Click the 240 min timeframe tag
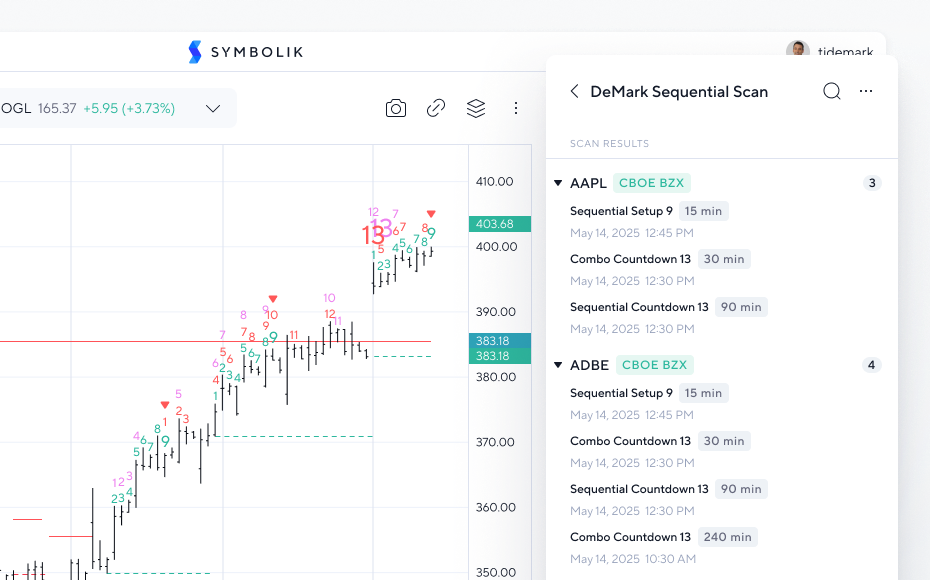Image resolution: width=930 pixels, height=580 pixels. click(x=728, y=537)
